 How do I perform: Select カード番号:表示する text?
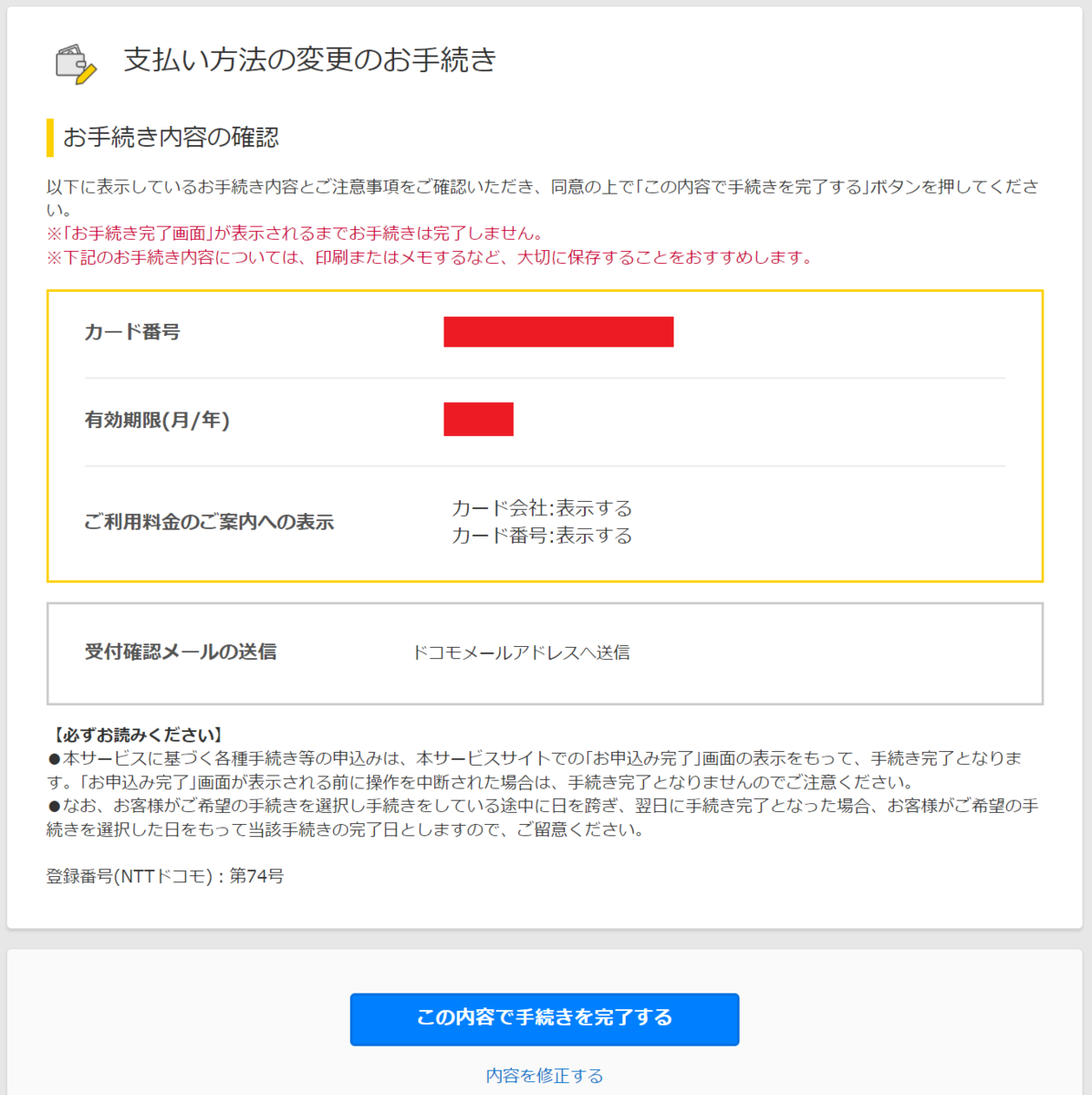tap(540, 536)
